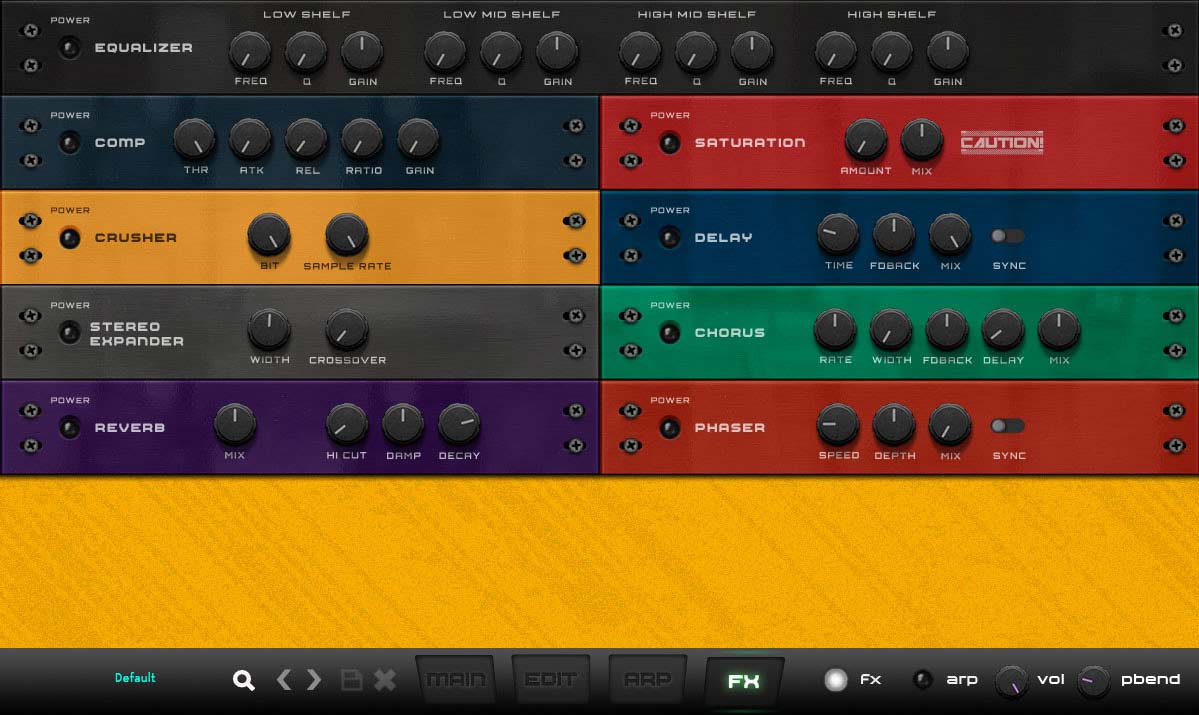Enable the Phaser SYNC switch
The image size is (1199, 715).
pos(1007,425)
